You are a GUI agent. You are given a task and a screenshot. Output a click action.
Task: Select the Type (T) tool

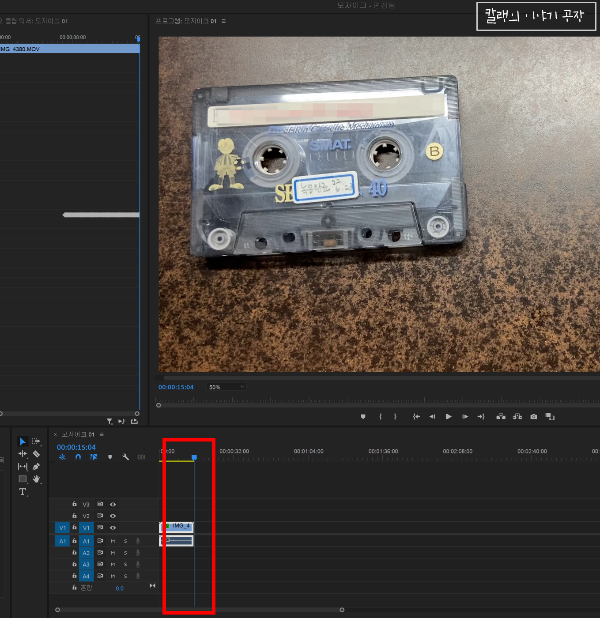[22, 492]
